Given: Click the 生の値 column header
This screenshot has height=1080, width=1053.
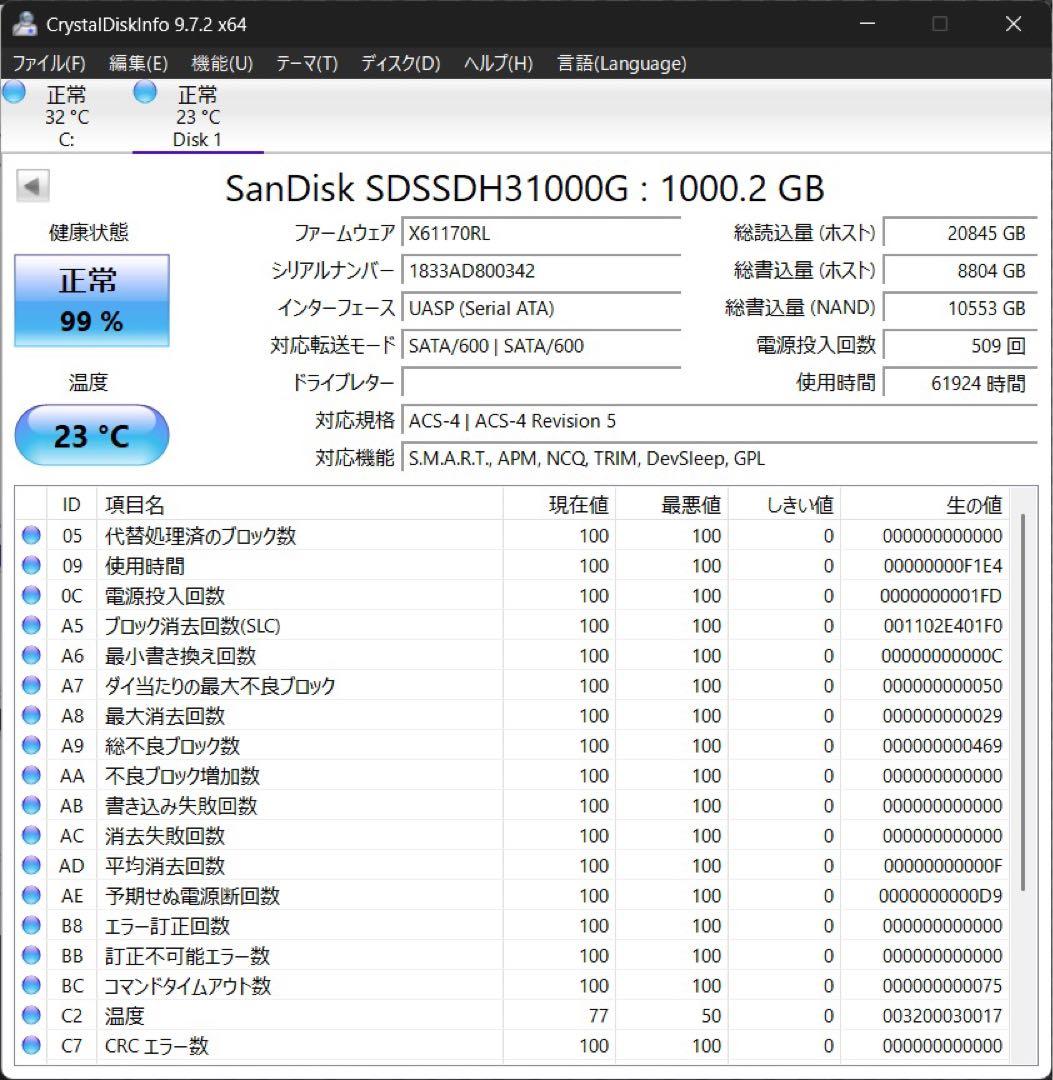Looking at the screenshot, I should [925, 505].
